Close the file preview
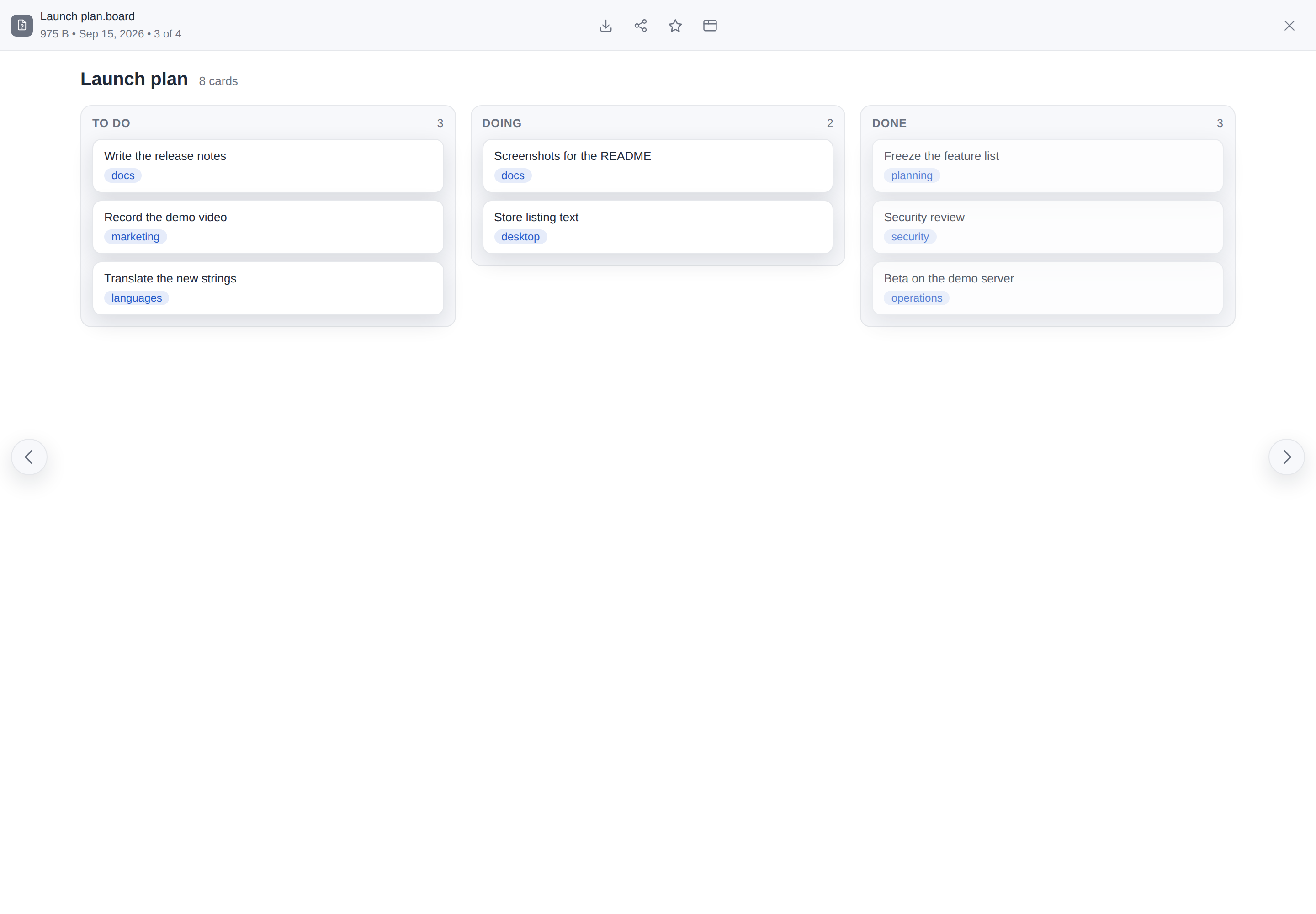 [1289, 26]
